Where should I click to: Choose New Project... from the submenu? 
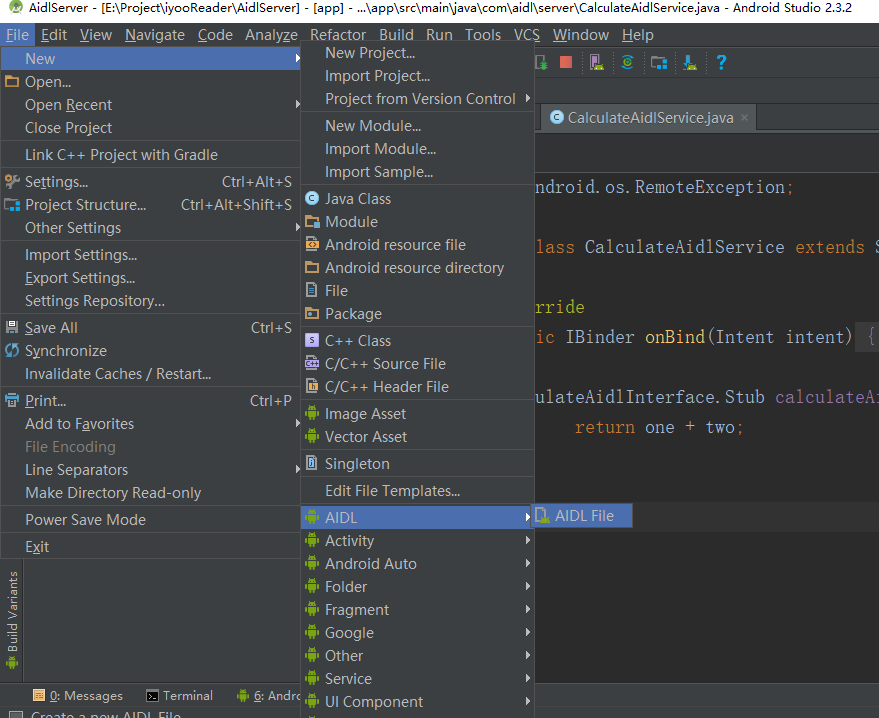pos(418,53)
